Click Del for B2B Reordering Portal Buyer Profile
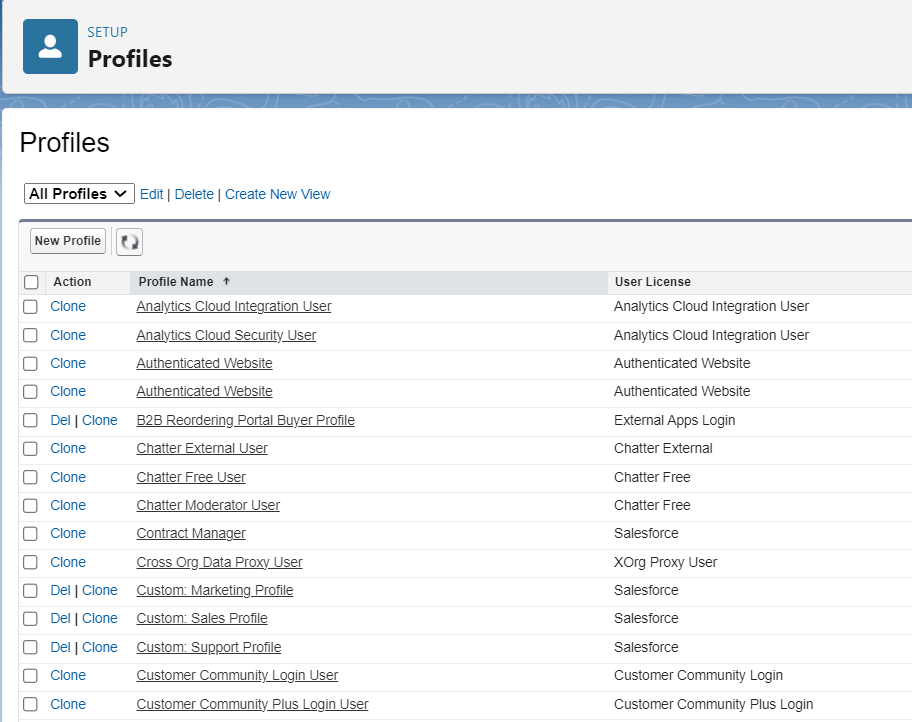912x722 pixels. (60, 420)
